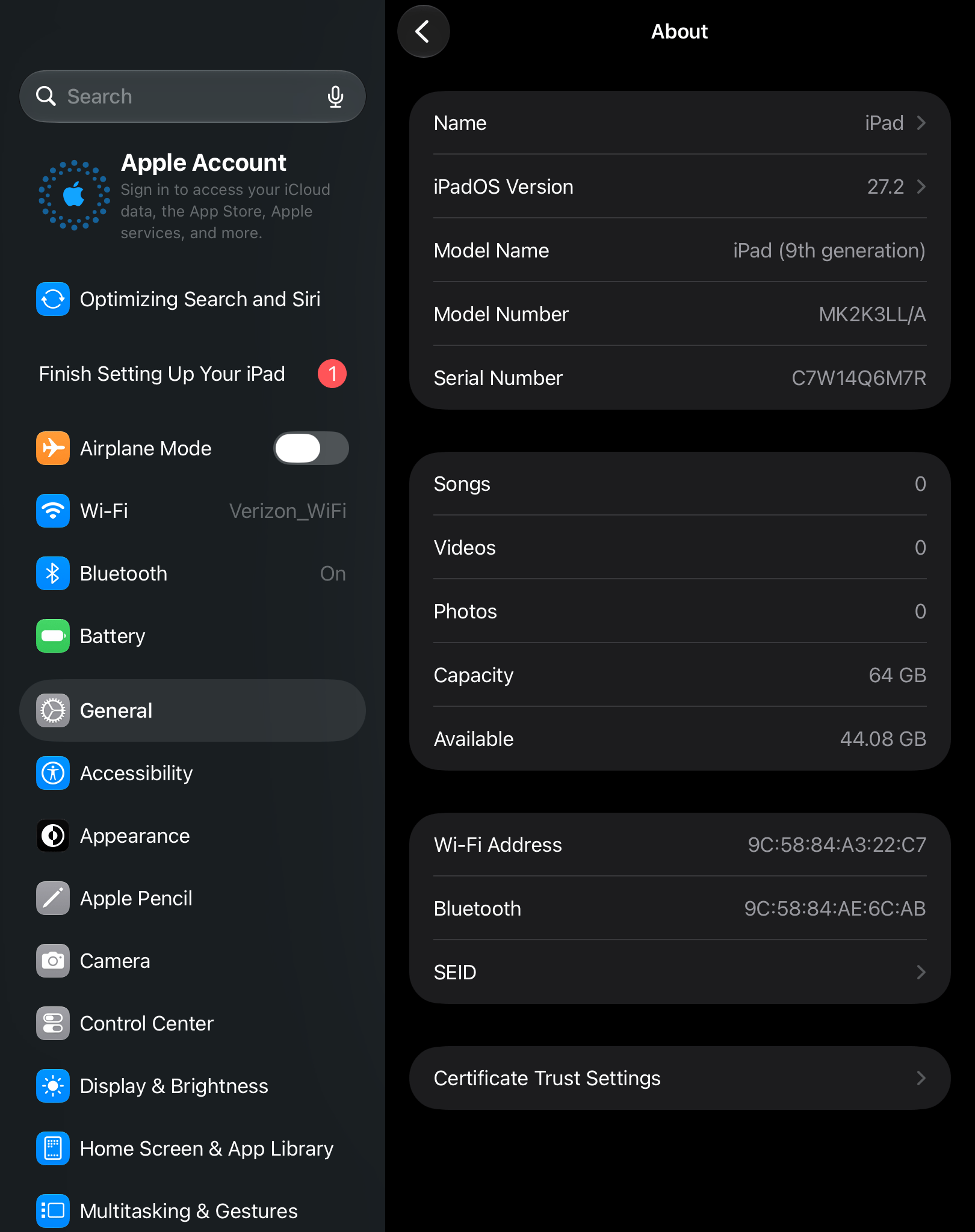Tap the orange Airplane Mode icon
This screenshot has height=1232, width=975.
[53, 448]
